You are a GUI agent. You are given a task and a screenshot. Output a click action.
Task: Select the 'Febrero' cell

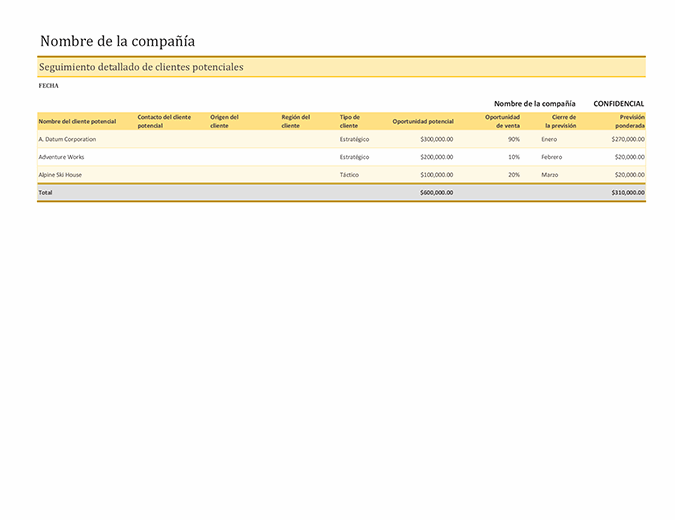[551, 157]
